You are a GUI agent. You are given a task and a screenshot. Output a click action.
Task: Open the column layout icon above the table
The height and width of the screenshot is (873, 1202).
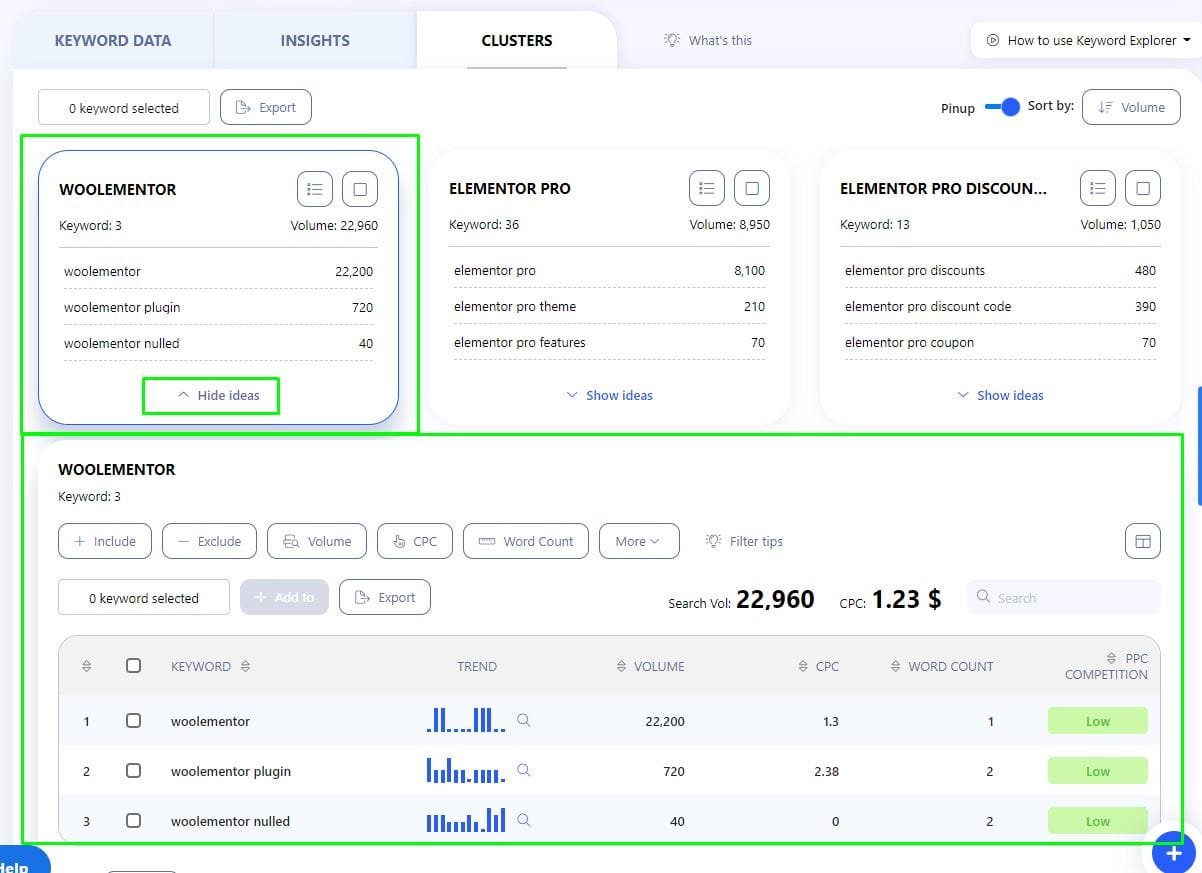click(1142, 541)
